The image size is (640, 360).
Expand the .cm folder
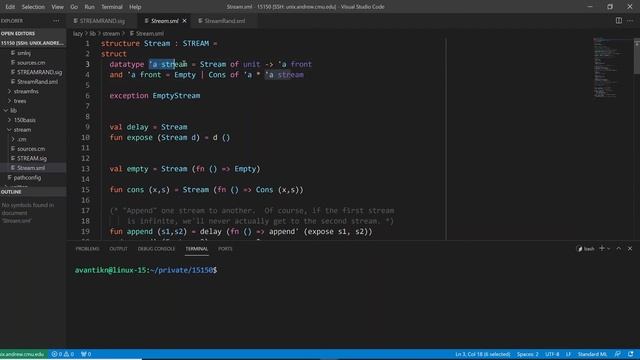coord(22,139)
